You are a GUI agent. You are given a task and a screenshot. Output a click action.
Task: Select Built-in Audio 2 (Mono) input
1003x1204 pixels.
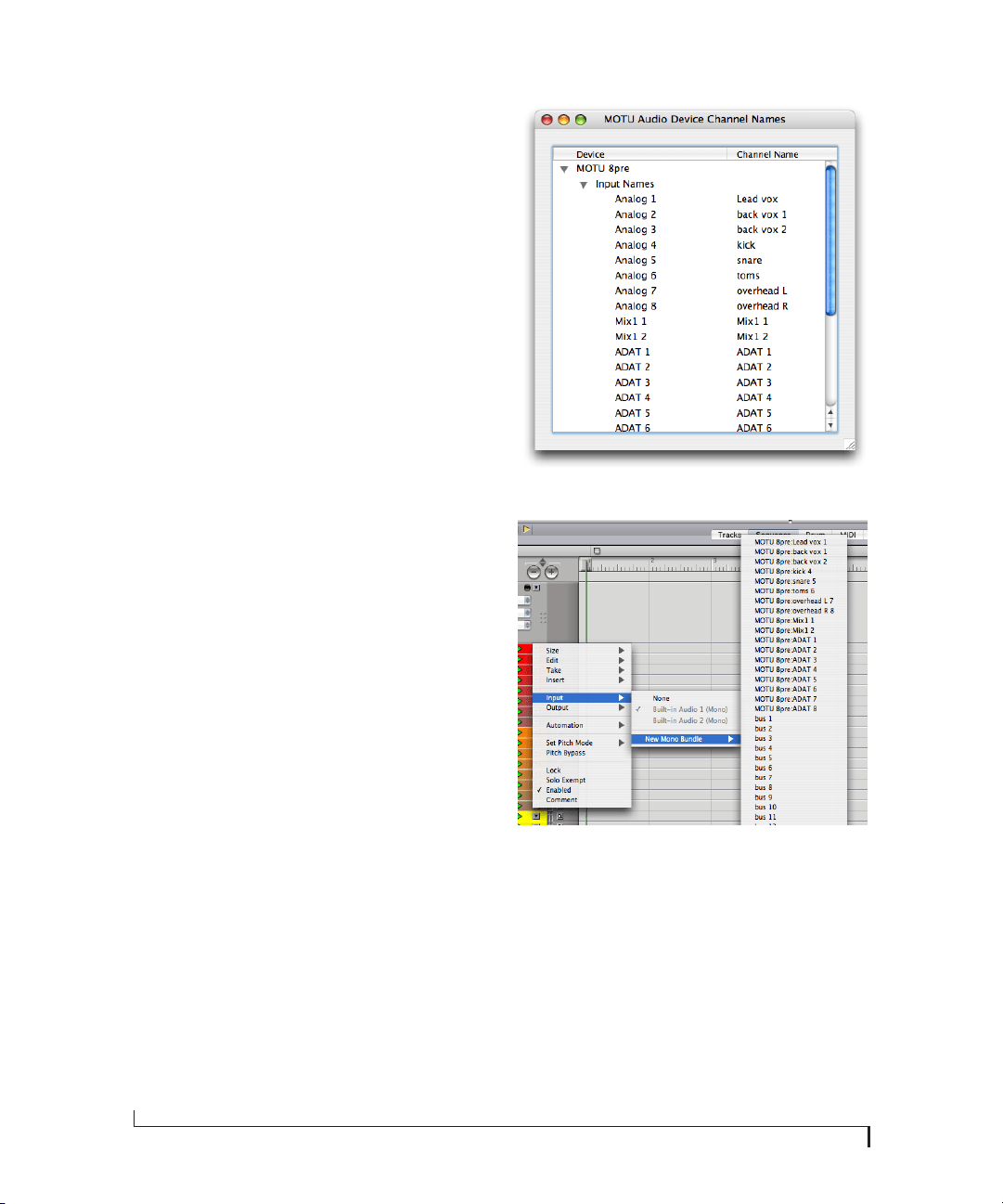pyautogui.click(x=686, y=720)
